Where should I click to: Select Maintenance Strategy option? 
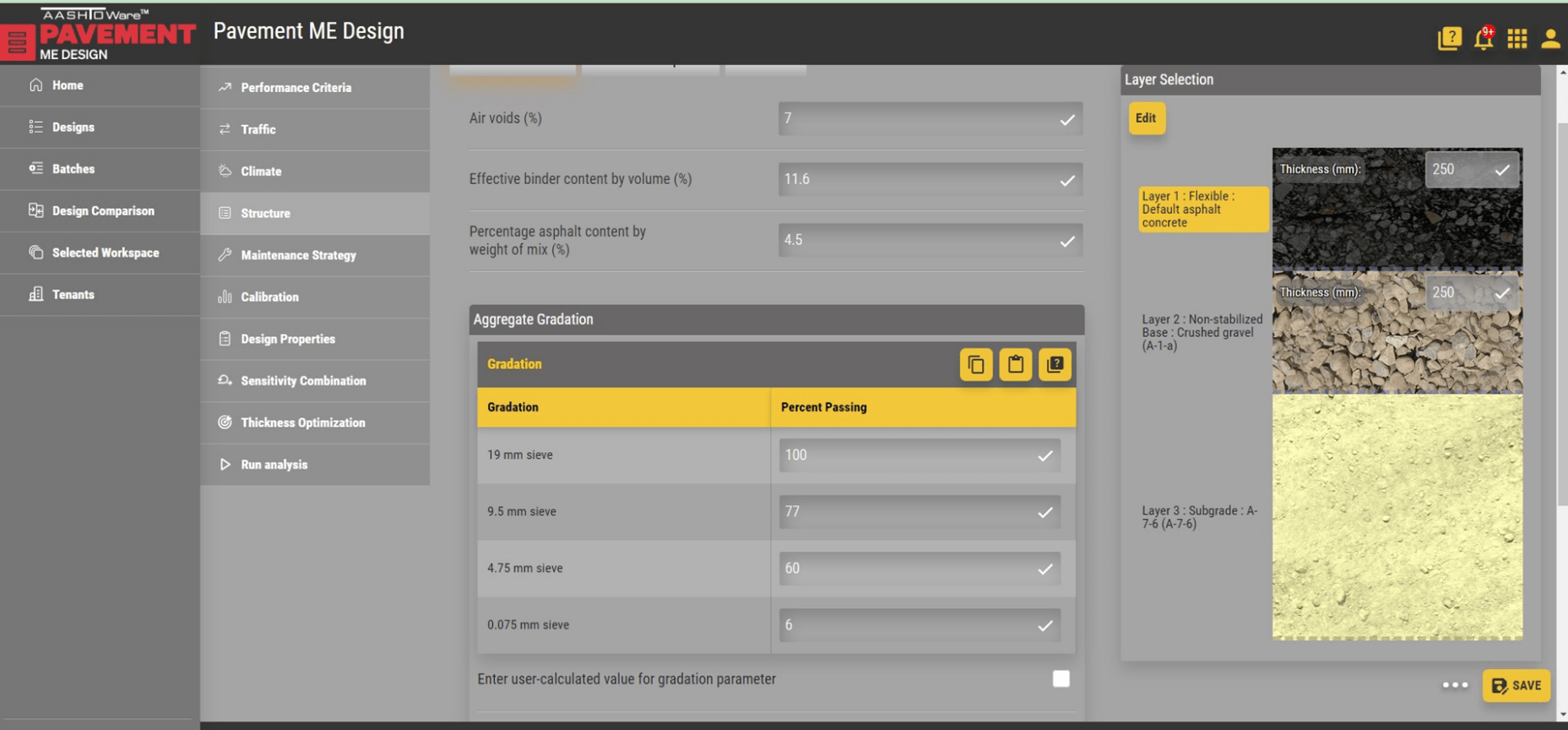[315, 255]
